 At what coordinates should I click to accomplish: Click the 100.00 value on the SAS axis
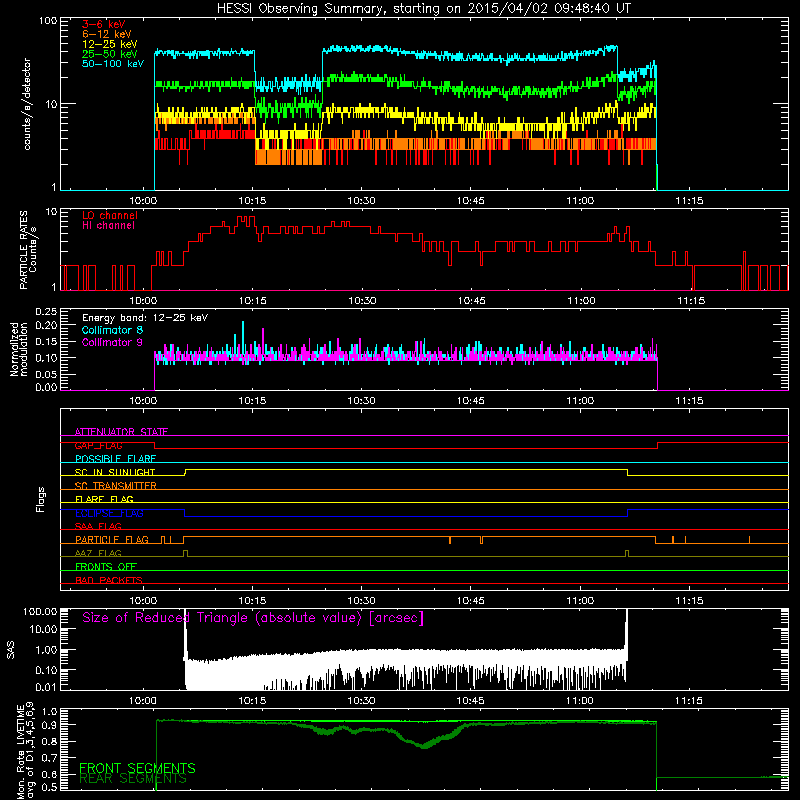[x=40, y=612]
